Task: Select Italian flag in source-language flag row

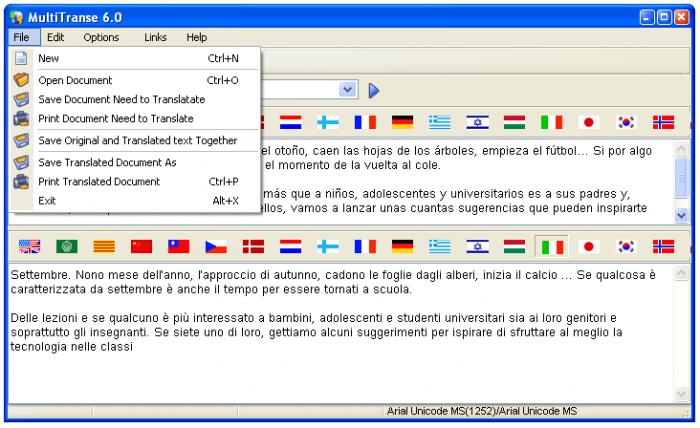Action: click(x=552, y=122)
